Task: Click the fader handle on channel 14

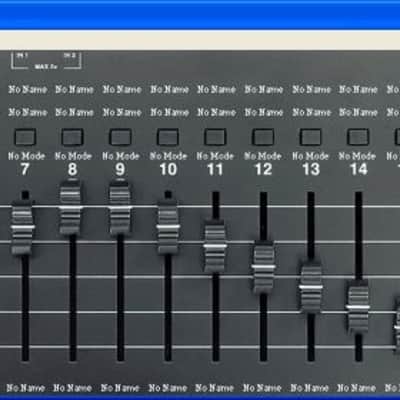Action: tap(358, 307)
